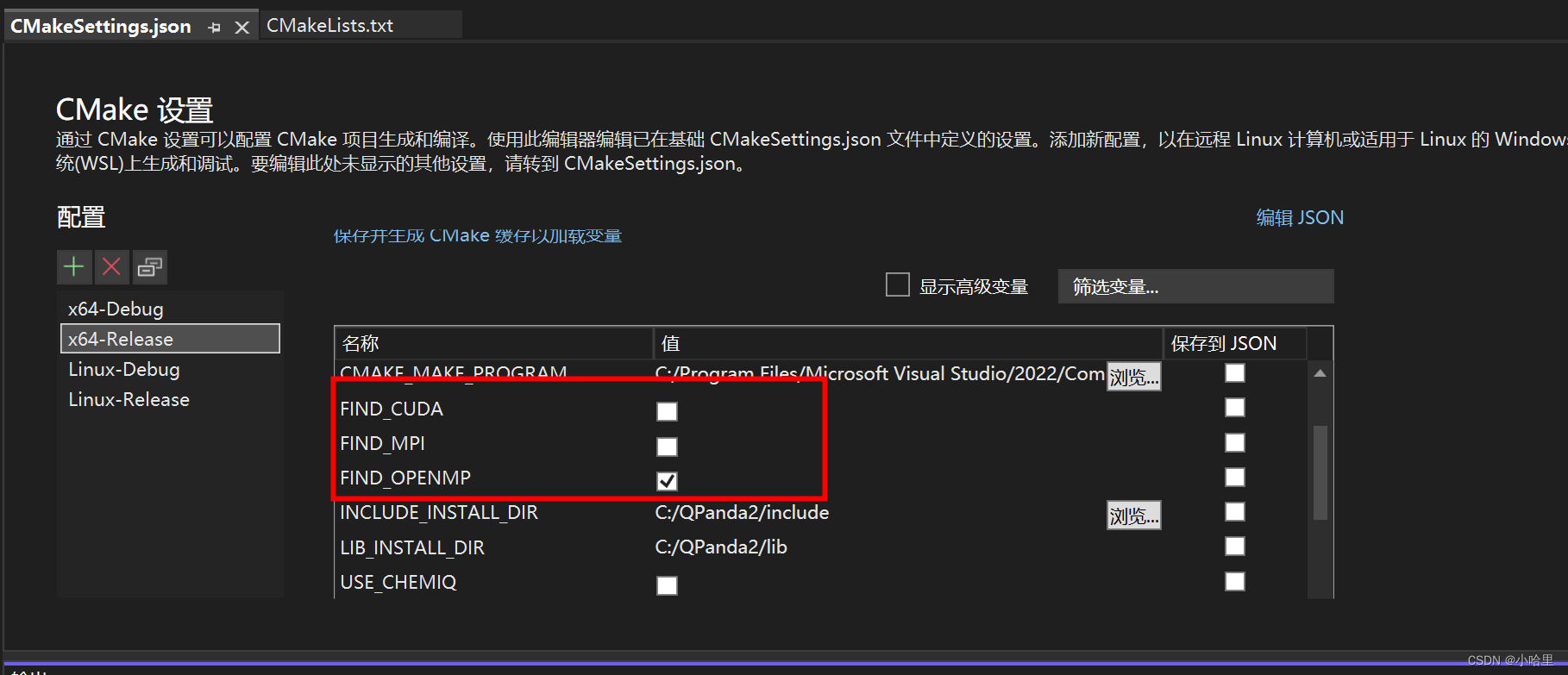The width and height of the screenshot is (1568, 675).
Task: Select the Linux-Release configuration
Action: click(x=170, y=399)
